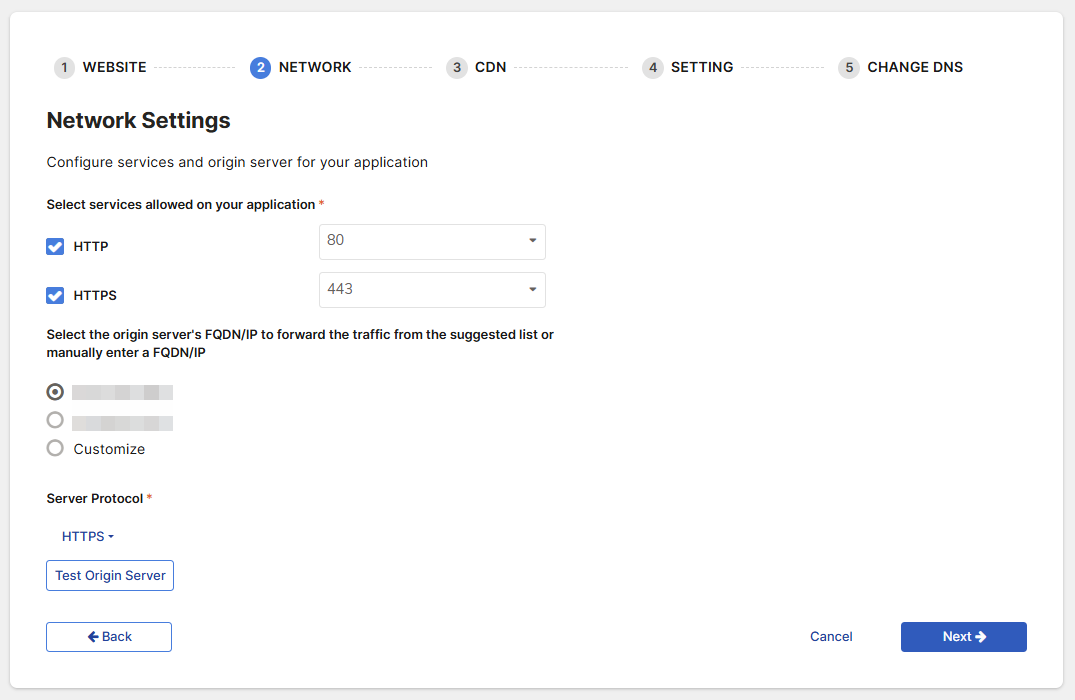Screen dimensions: 1075x700
Task: Select the second suggested origin server option
Action: tap(56, 420)
